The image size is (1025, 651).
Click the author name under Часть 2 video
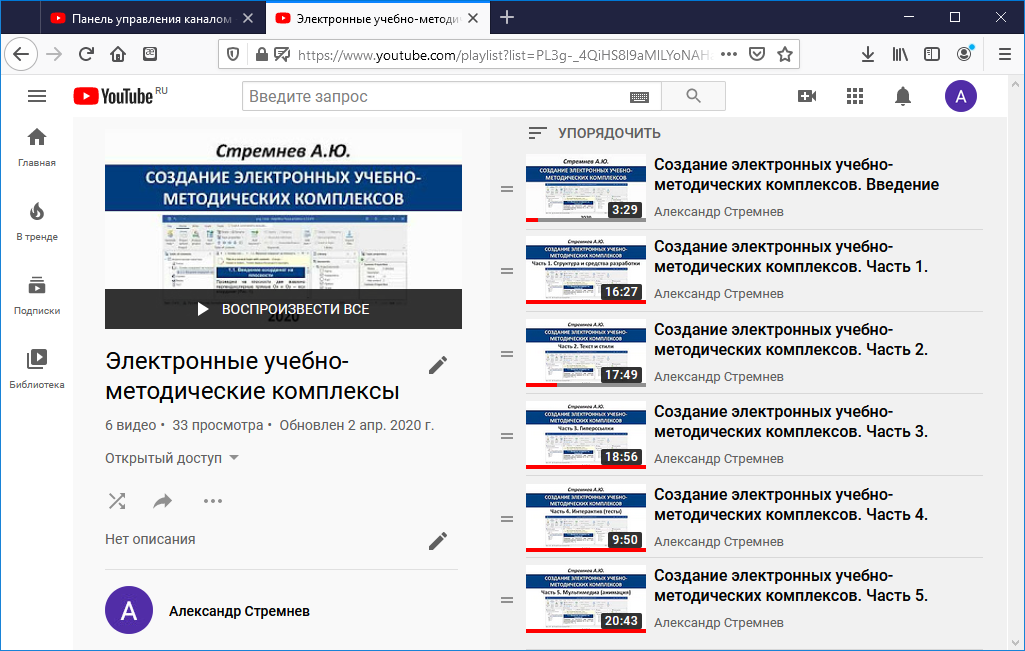(718, 376)
